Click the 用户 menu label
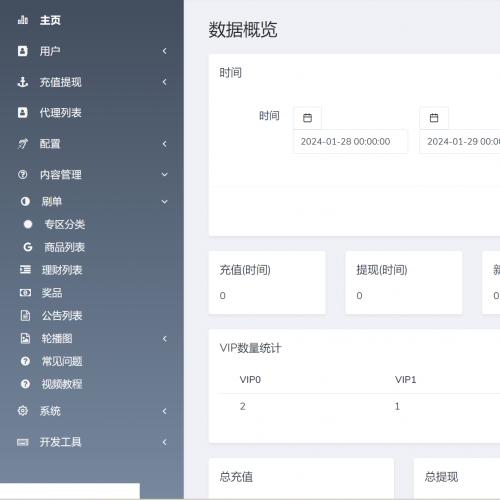This screenshot has height=500, width=500. (50, 51)
